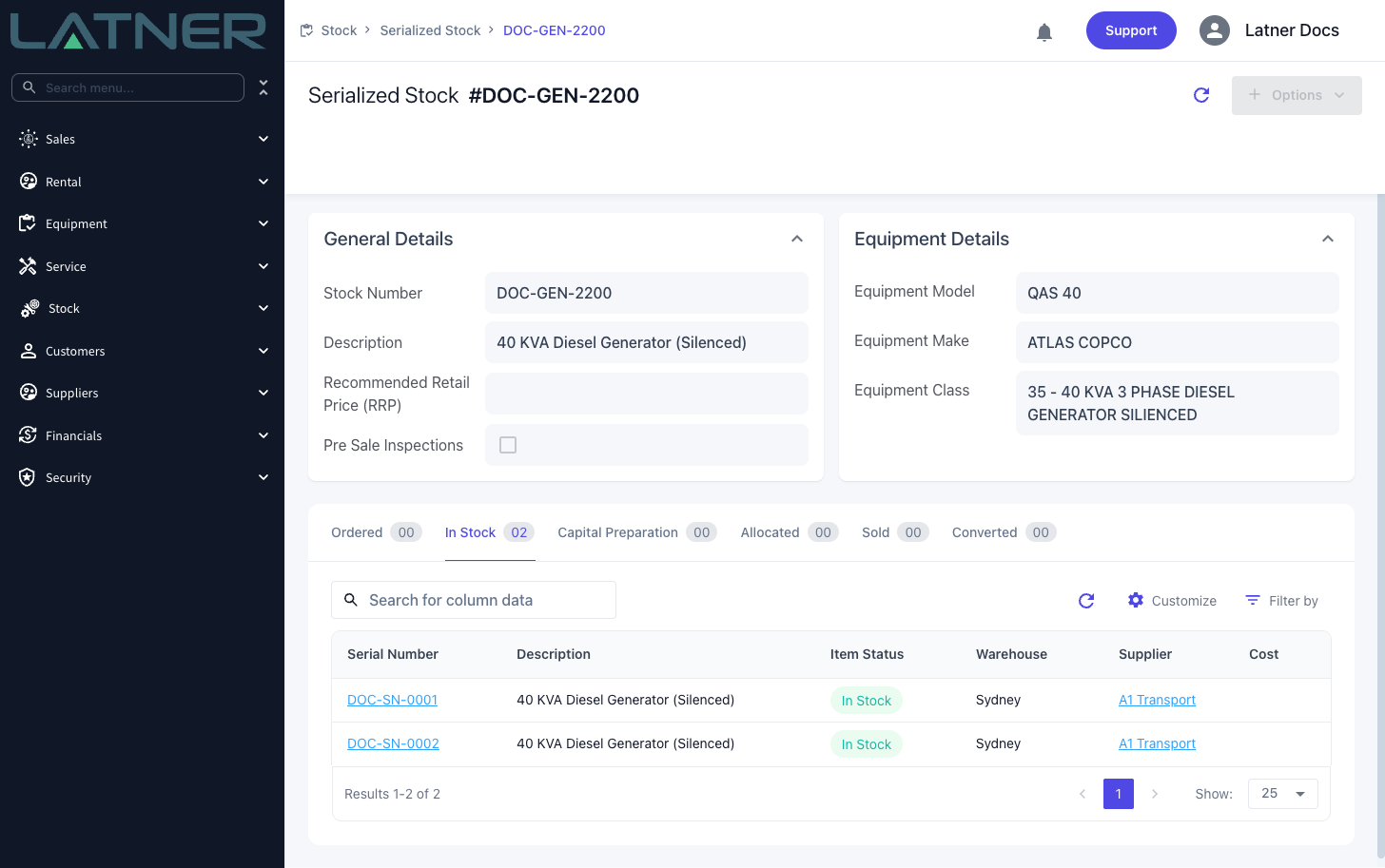Click the Customize gear icon
1385x868 pixels.
(x=1136, y=601)
